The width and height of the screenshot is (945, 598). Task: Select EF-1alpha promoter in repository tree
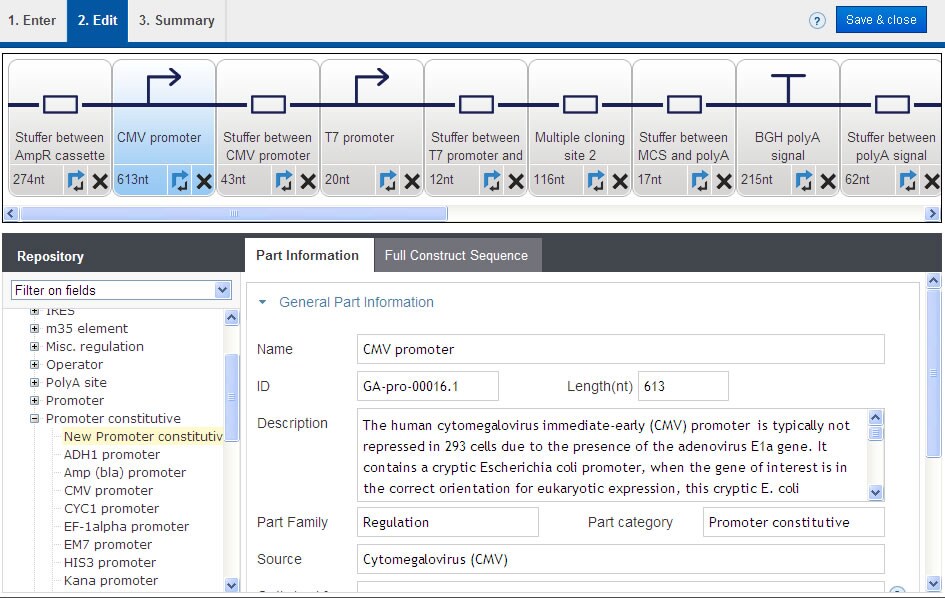point(126,527)
